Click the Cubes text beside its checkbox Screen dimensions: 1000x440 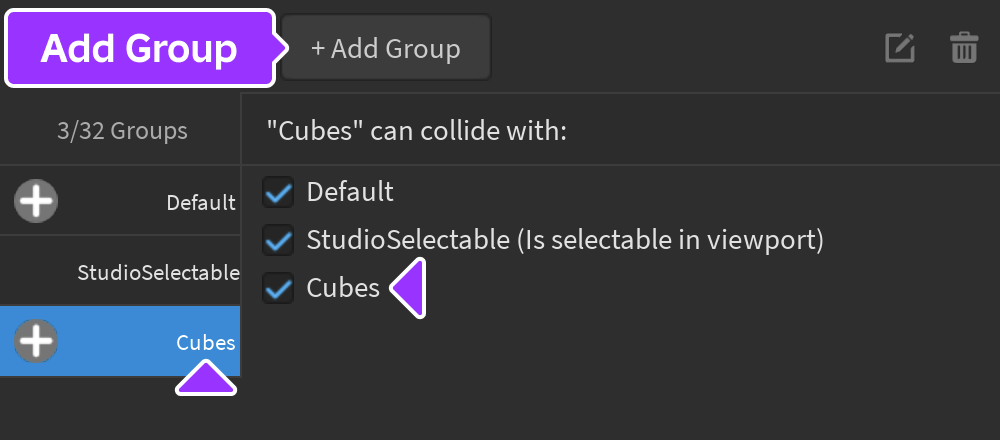(x=343, y=289)
